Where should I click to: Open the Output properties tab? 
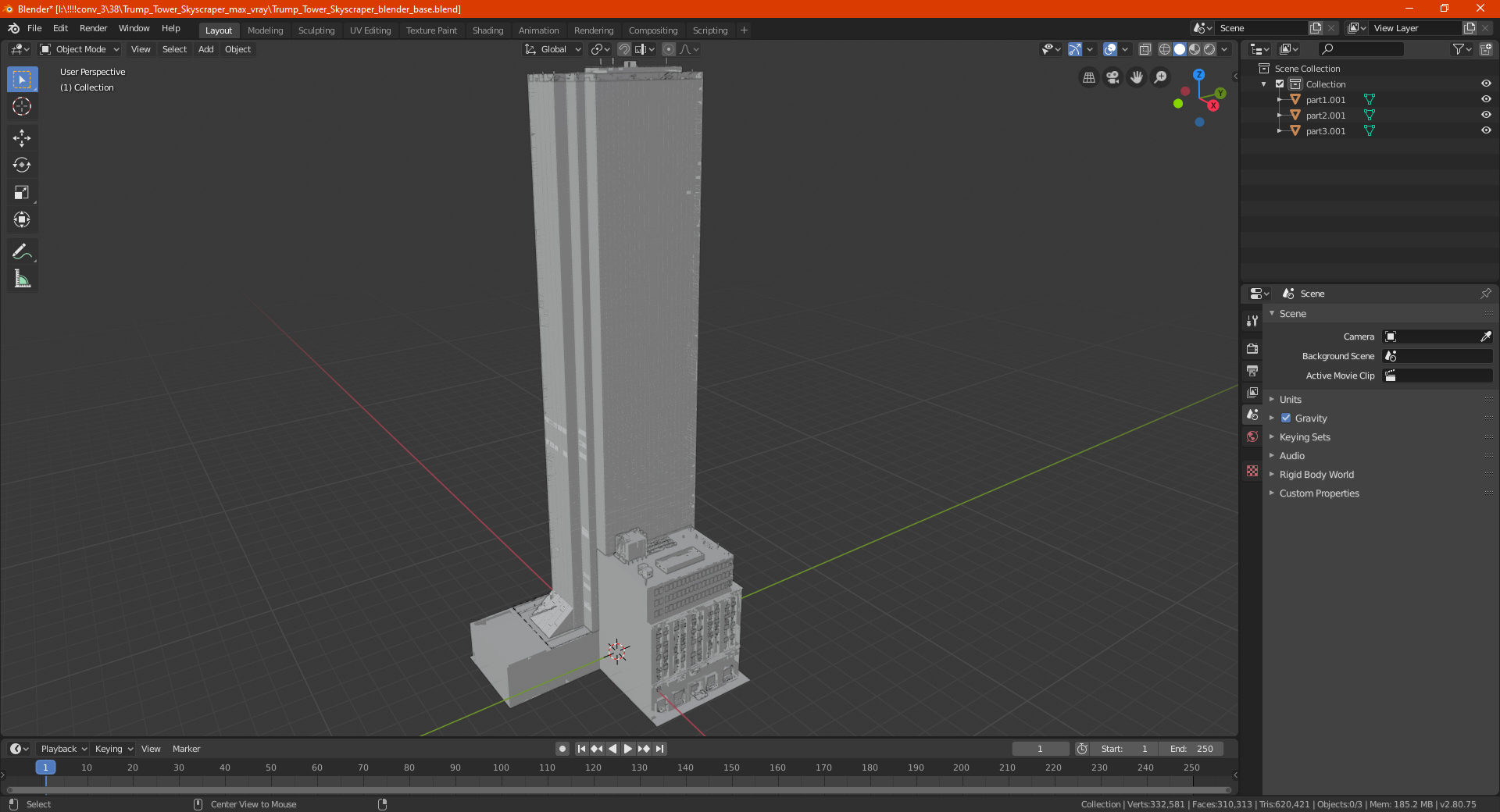[1252, 370]
